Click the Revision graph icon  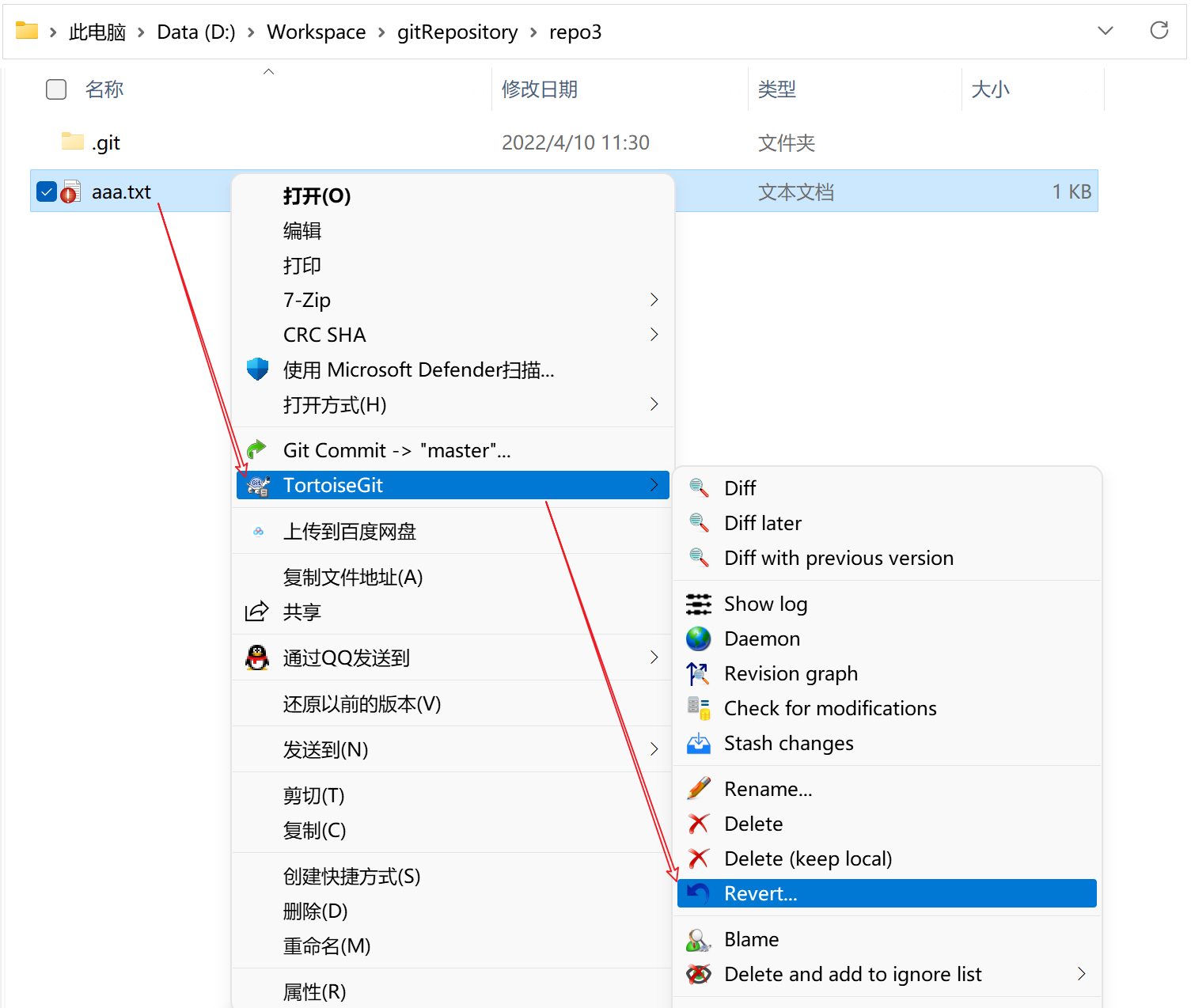click(698, 673)
